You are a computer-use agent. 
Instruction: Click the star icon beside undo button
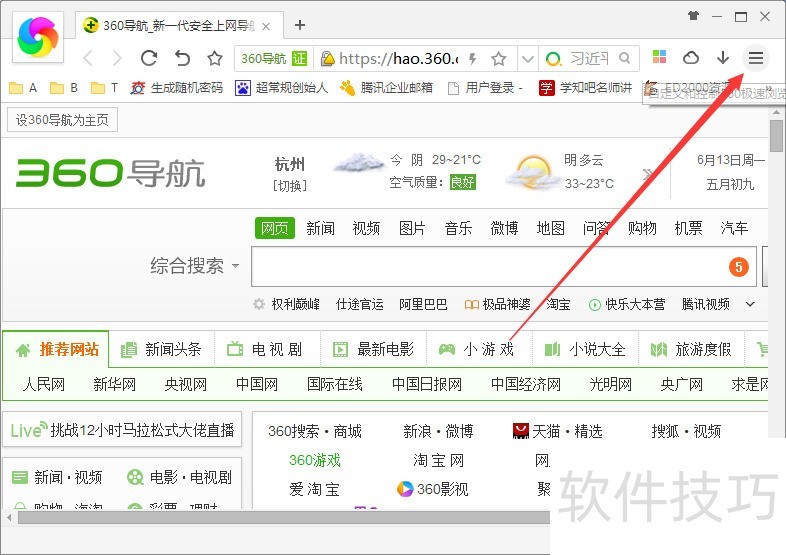(215, 59)
